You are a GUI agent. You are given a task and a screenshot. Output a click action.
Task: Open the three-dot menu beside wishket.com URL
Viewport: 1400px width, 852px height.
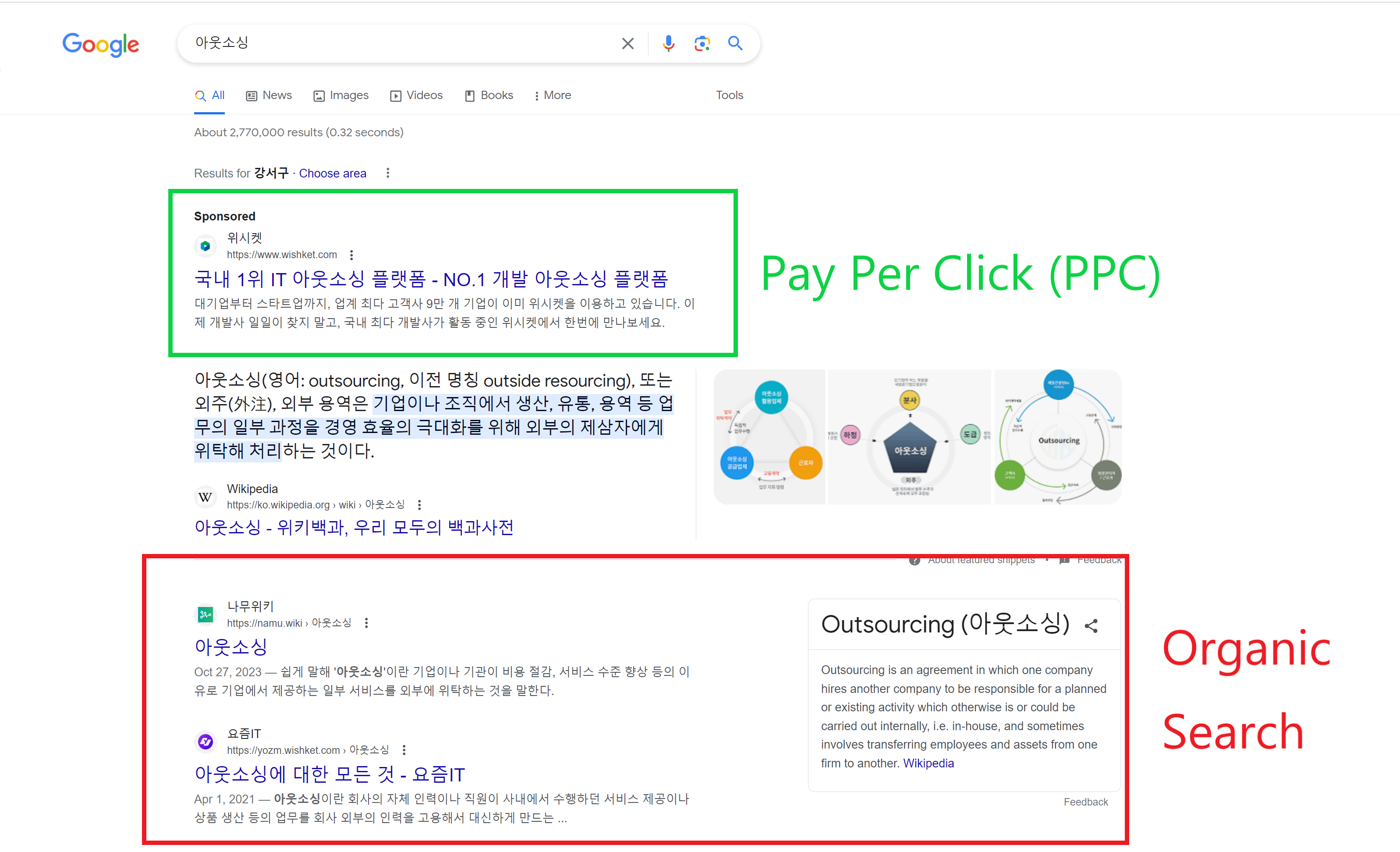[x=351, y=255]
